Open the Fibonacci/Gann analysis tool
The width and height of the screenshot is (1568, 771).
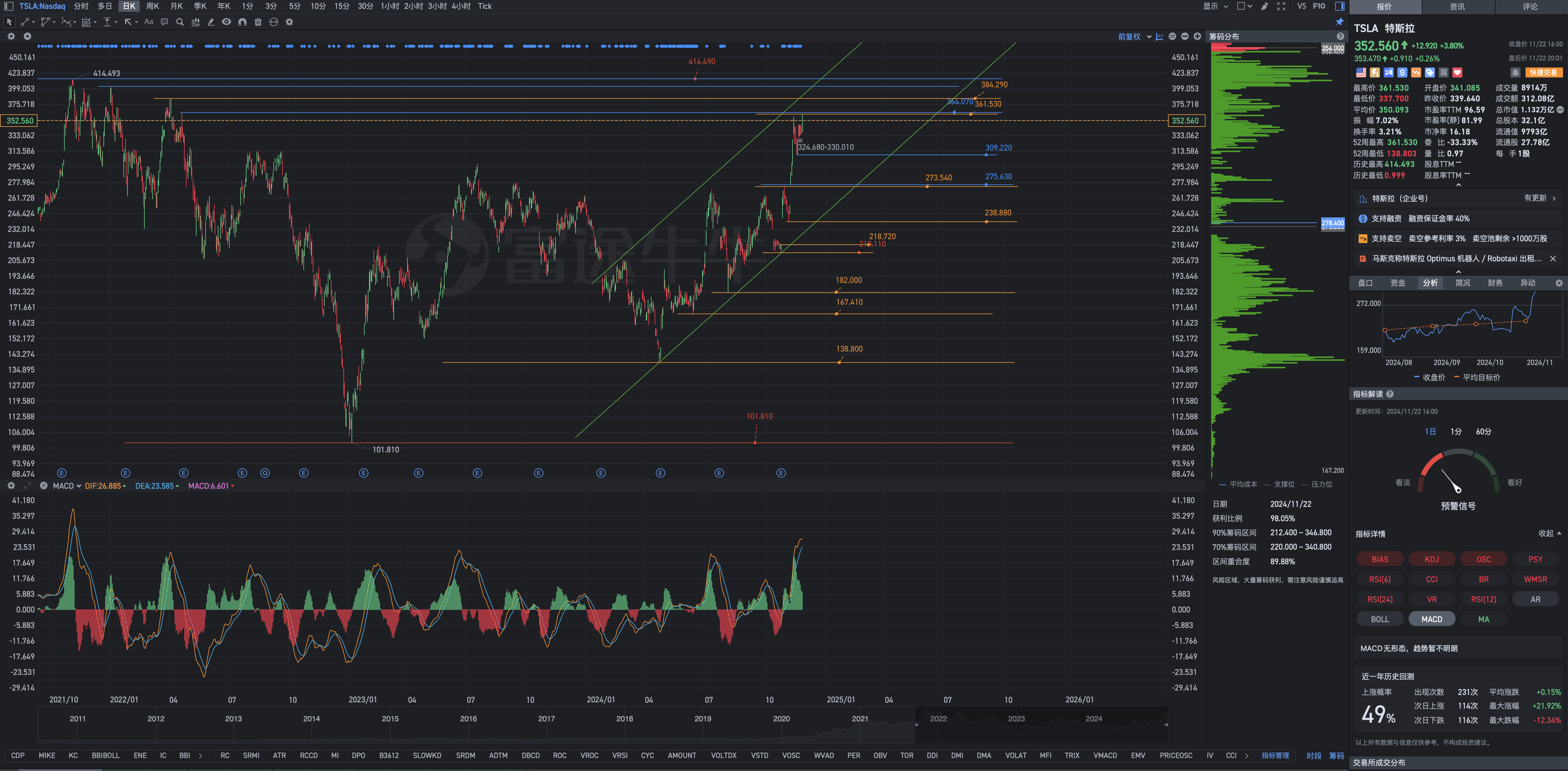[x=87, y=22]
